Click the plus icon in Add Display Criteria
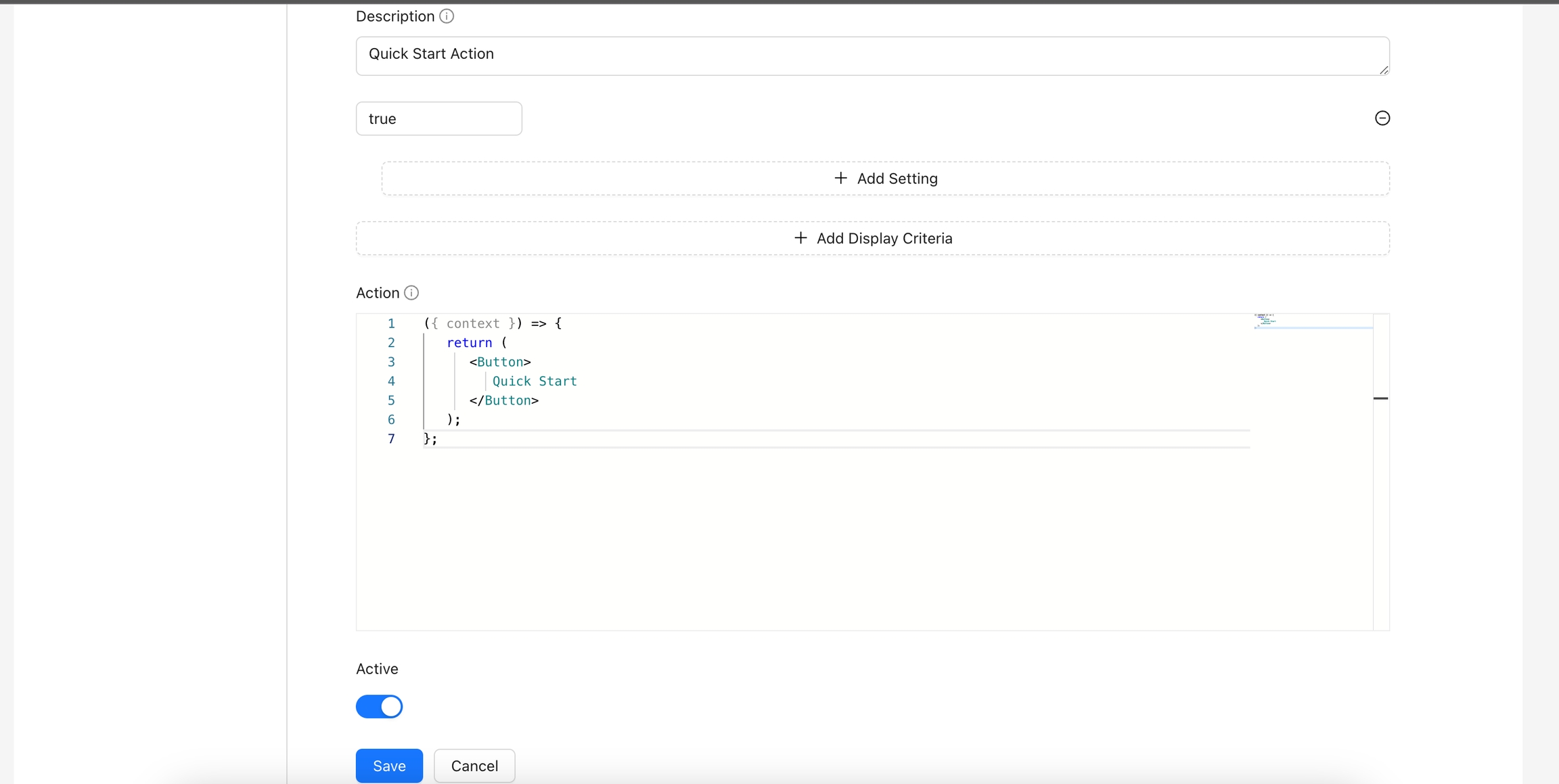This screenshot has width=1559, height=784. (800, 238)
